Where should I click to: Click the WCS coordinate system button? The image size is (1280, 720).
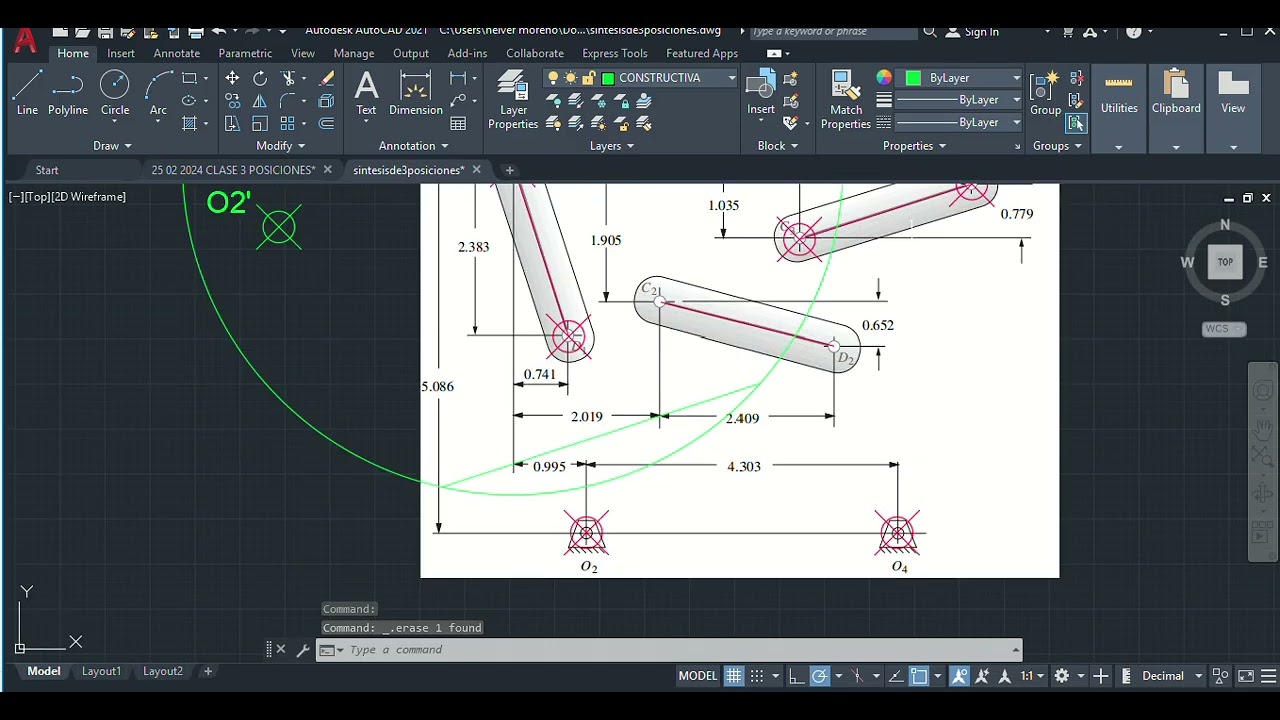pyautogui.click(x=1224, y=329)
